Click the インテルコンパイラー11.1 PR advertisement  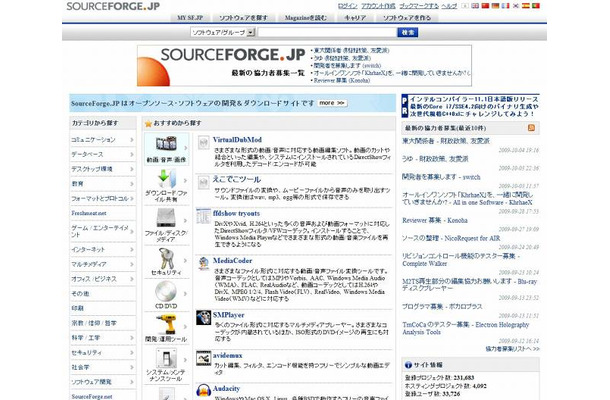[470, 106]
